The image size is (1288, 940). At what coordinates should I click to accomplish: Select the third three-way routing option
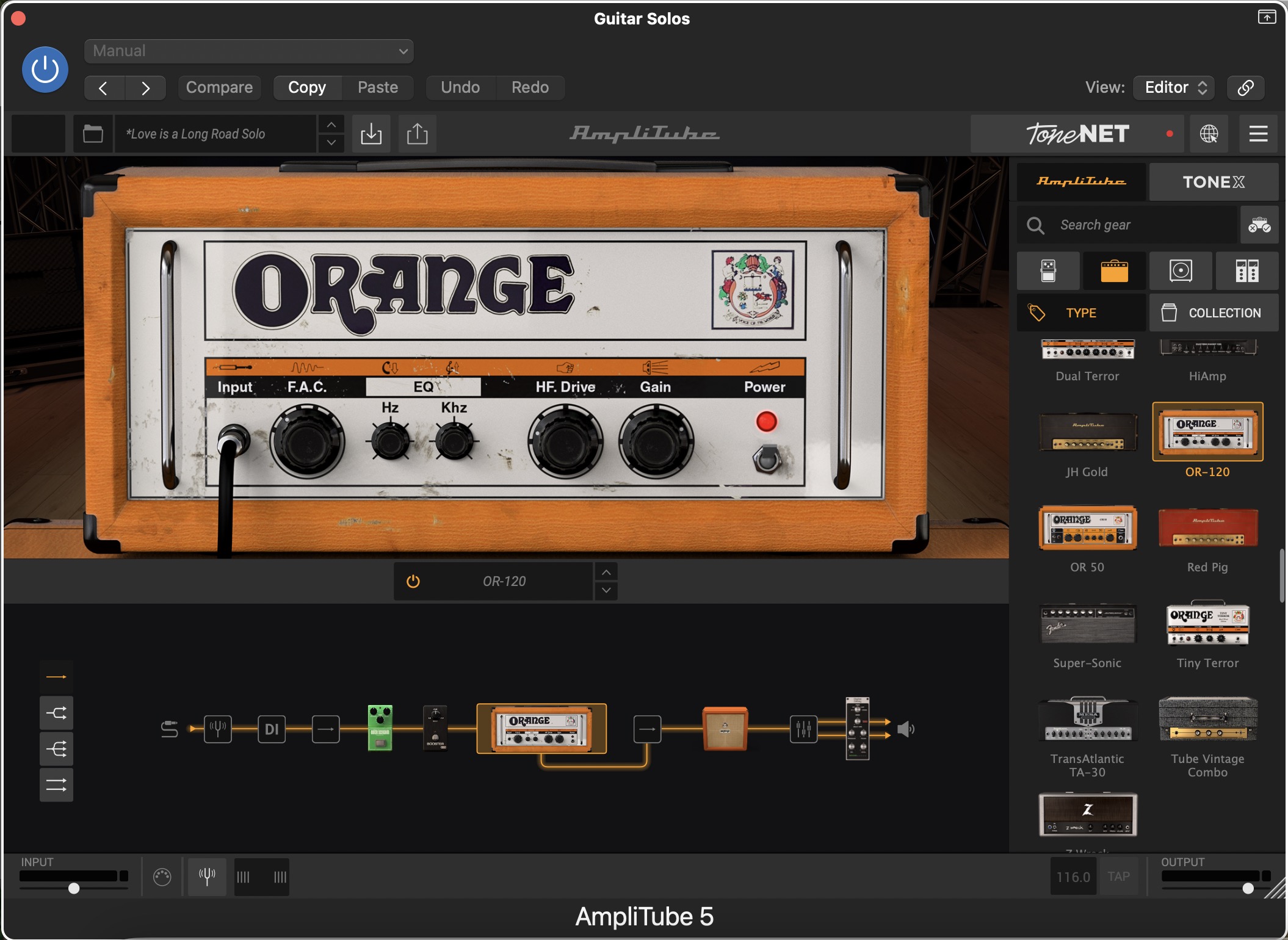click(57, 749)
